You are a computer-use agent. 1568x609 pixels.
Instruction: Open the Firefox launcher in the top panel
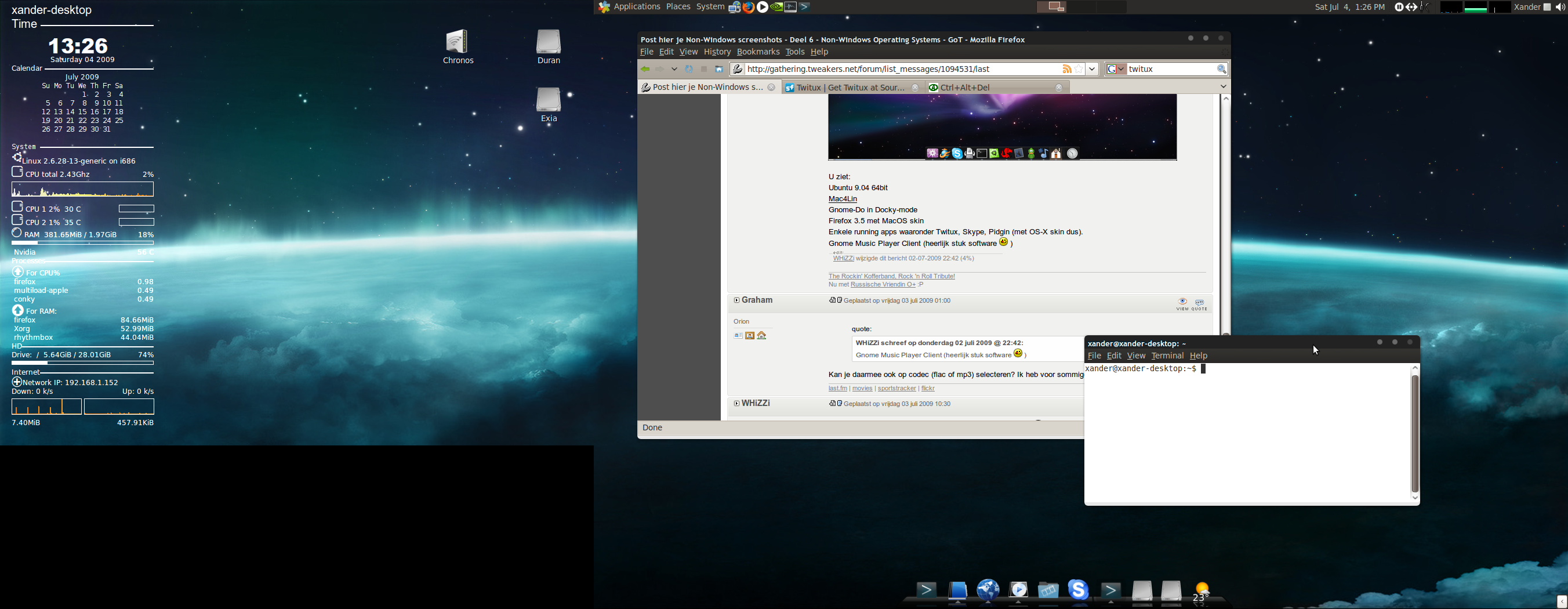click(749, 8)
